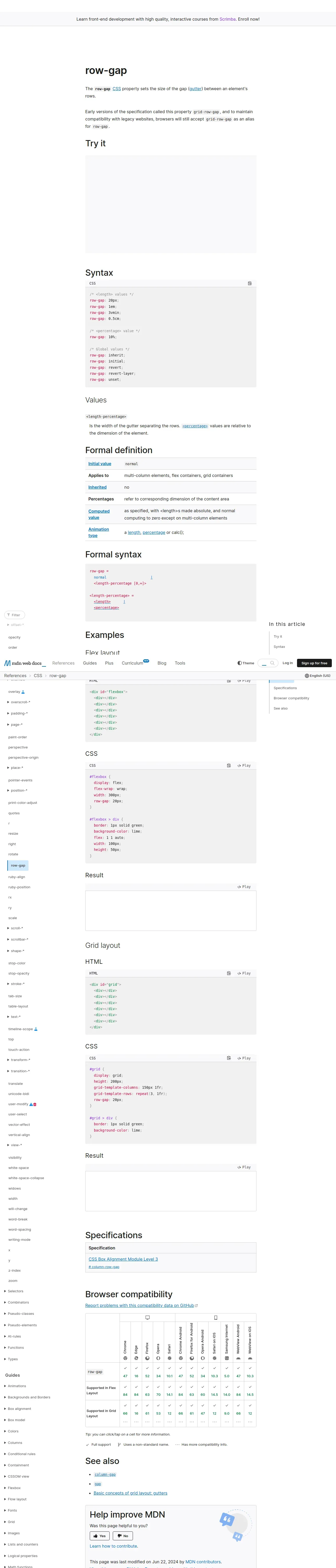Click the Log in button
This screenshot has width=336, height=1568.
(287, 663)
